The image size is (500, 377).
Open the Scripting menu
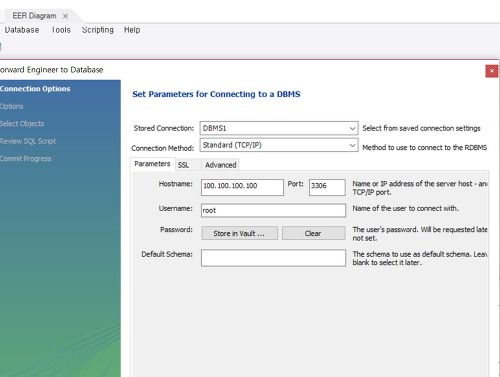(98, 30)
